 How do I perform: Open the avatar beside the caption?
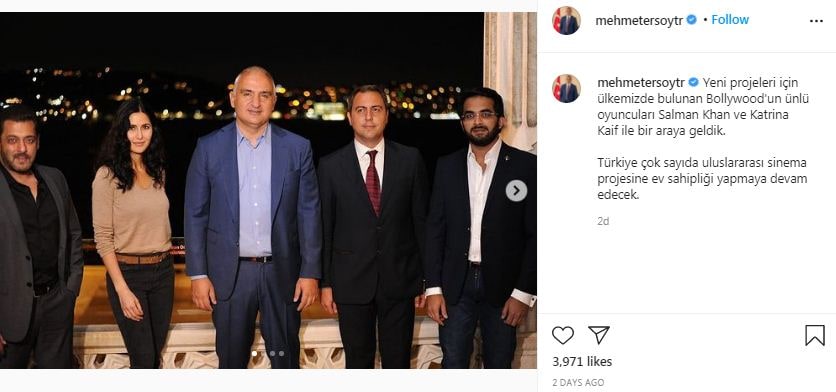click(566, 88)
